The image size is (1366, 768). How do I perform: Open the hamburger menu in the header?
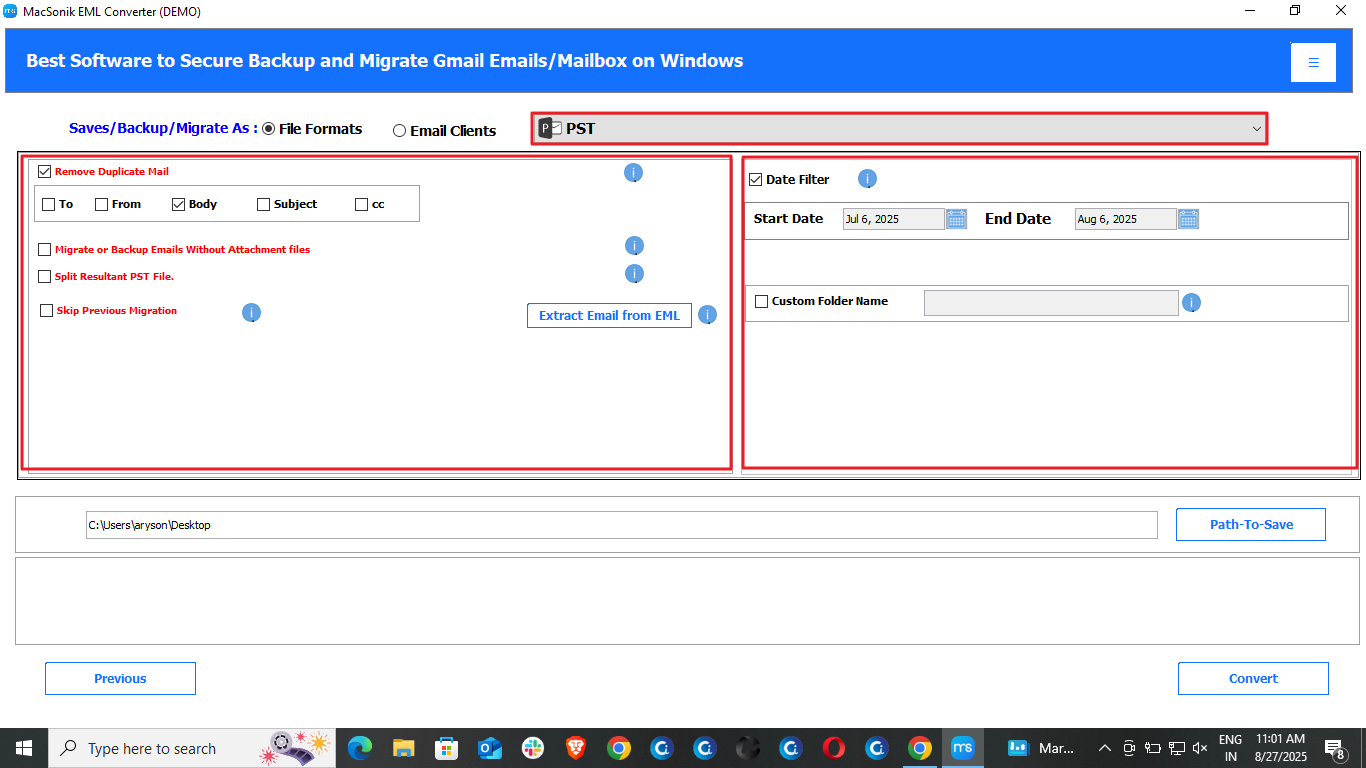pos(1313,62)
